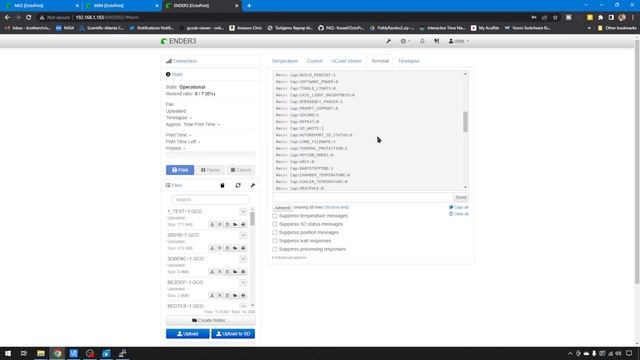The height and width of the screenshot is (360, 640).
Task: Click the Send button in terminal
Action: [461, 198]
